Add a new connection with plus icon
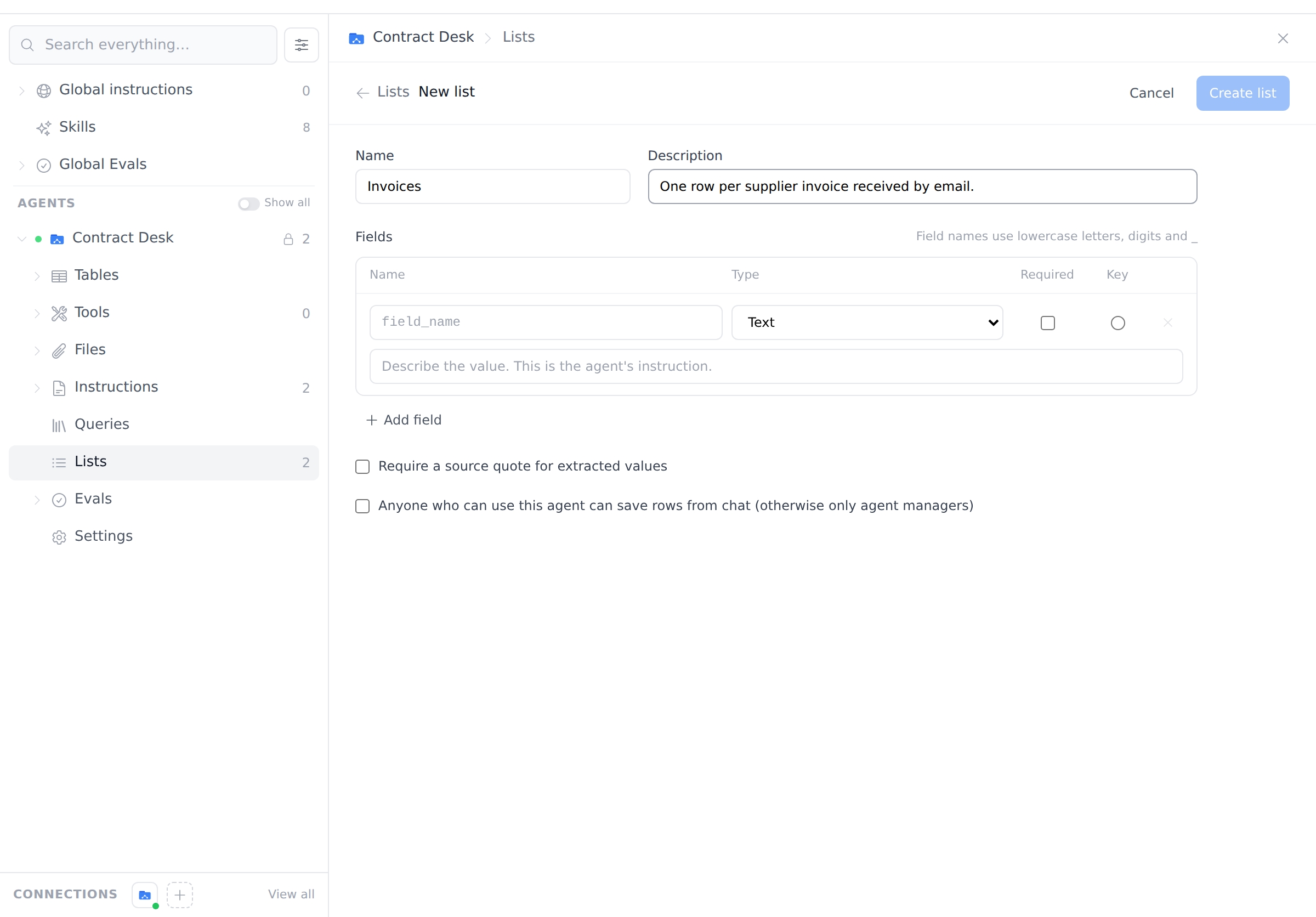 coord(179,895)
